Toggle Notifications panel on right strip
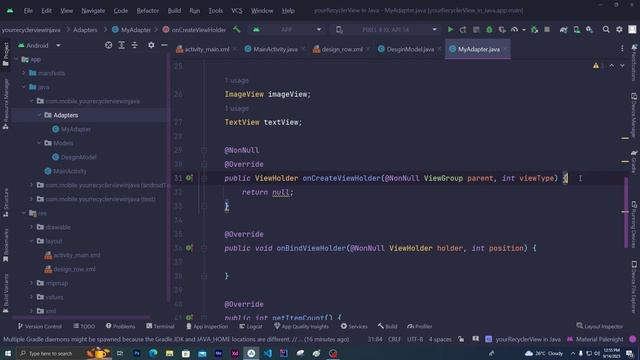The image size is (640, 360). tap(634, 62)
